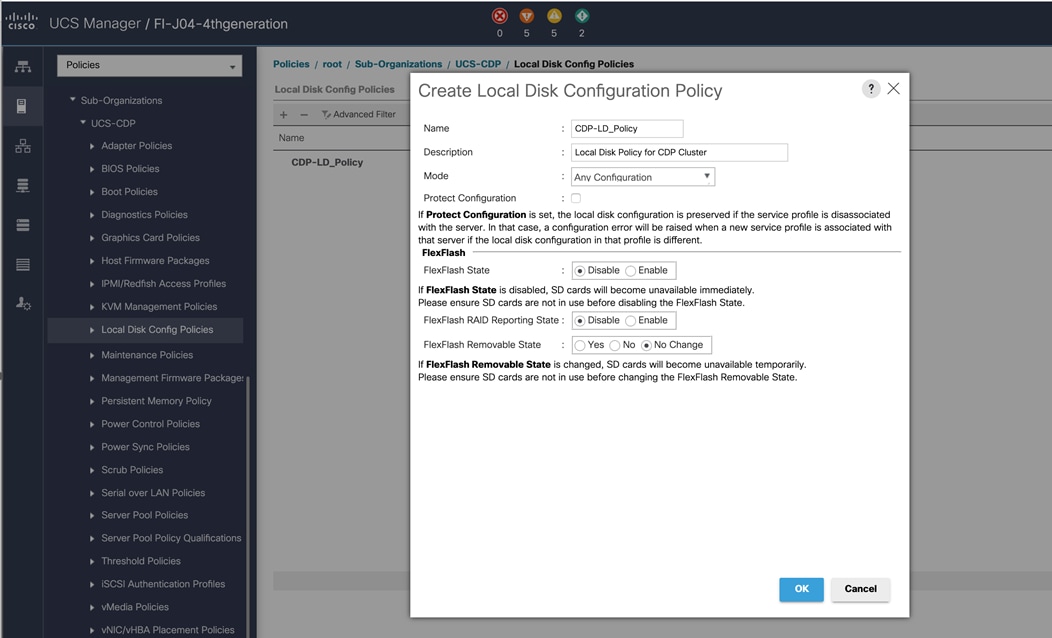Expand the Host Firmware Packages node
The width and height of the screenshot is (1052, 638).
92,261
